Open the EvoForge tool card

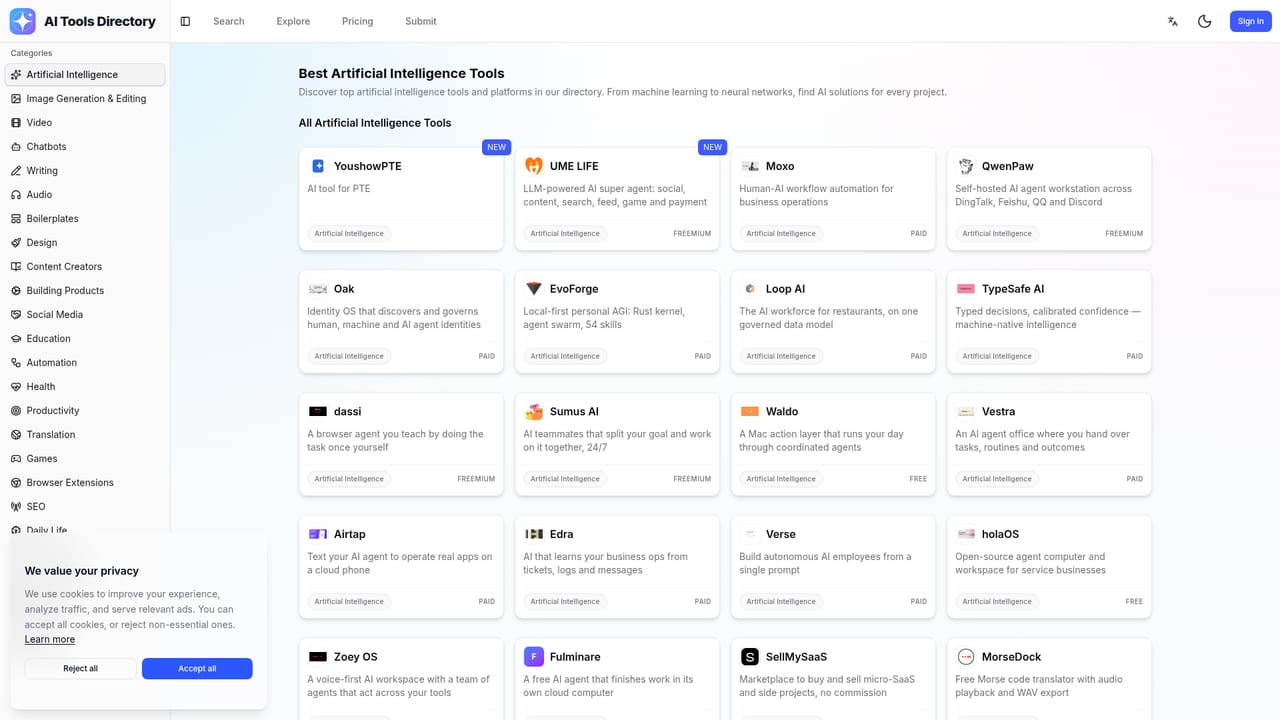617,322
